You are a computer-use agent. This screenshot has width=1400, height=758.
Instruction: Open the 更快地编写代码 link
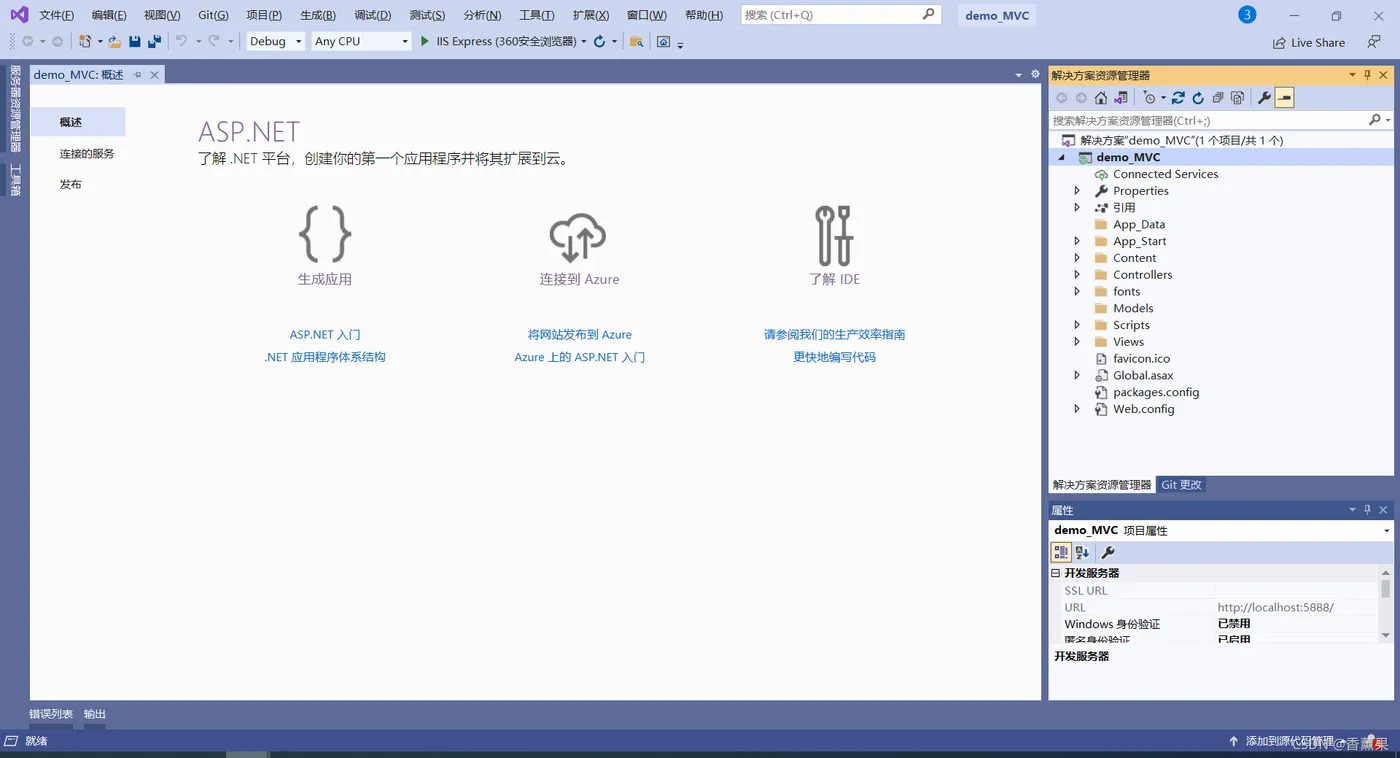835,357
